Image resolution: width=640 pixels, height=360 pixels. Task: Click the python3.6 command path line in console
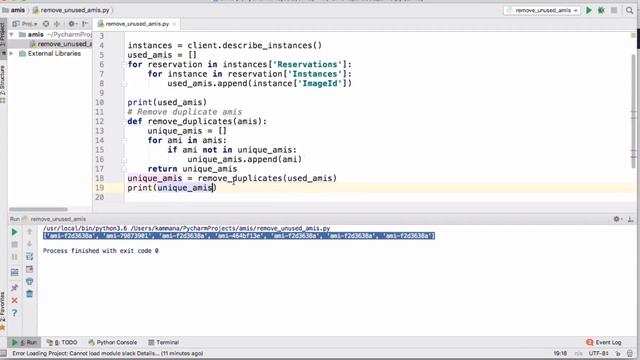pos(187,229)
